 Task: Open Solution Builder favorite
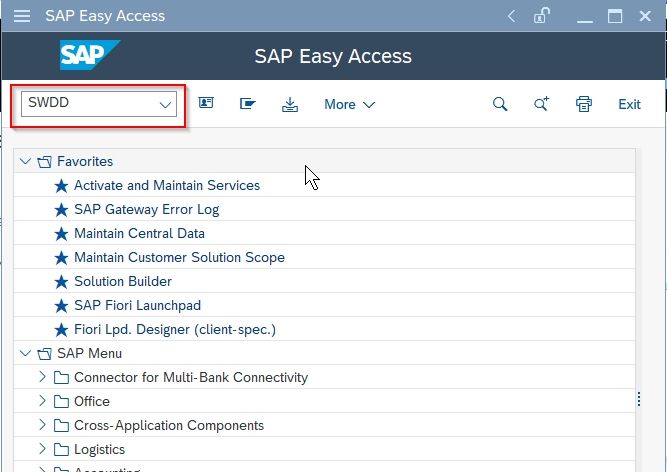coord(123,281)
